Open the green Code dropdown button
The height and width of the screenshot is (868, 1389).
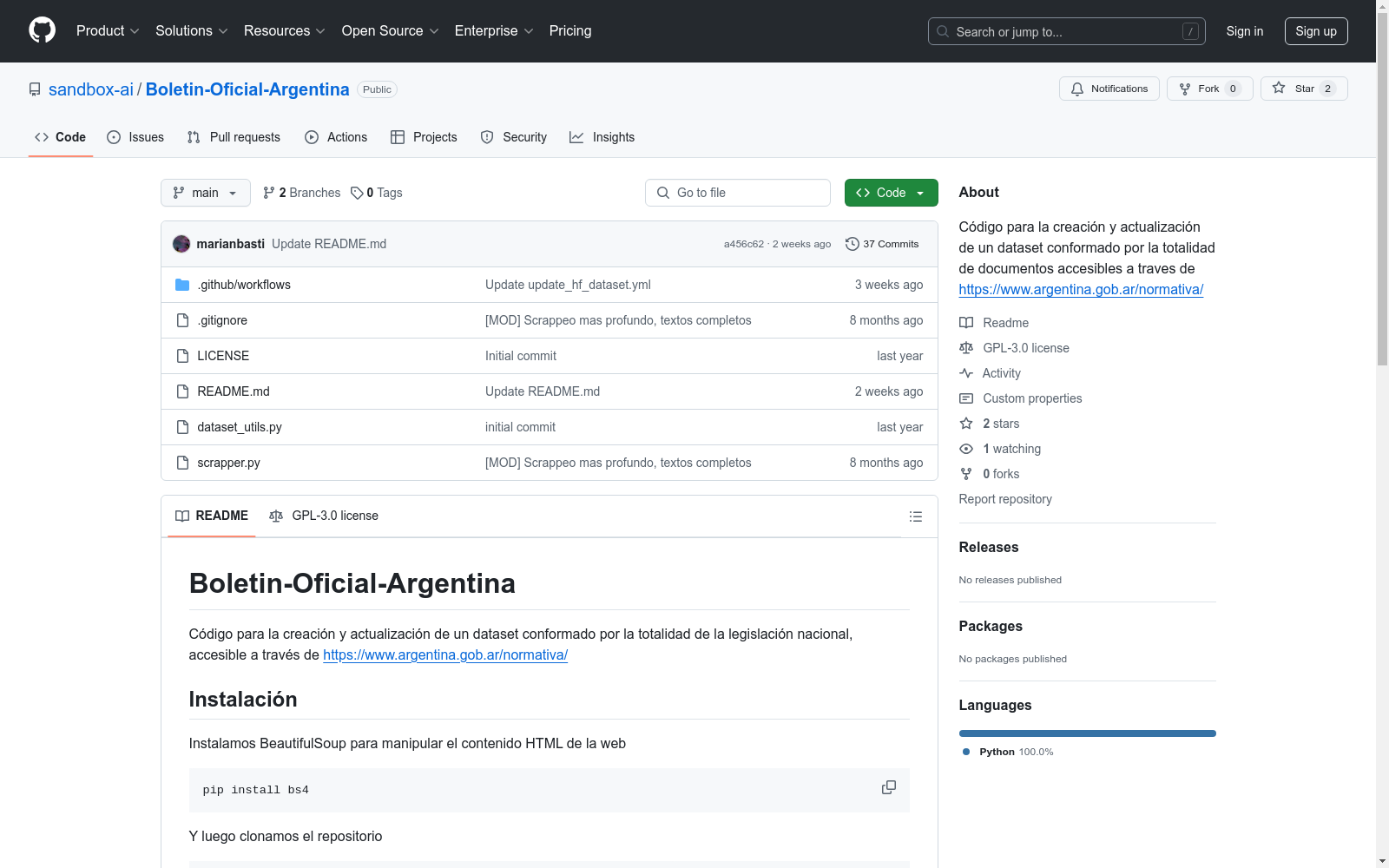[891, 193]
